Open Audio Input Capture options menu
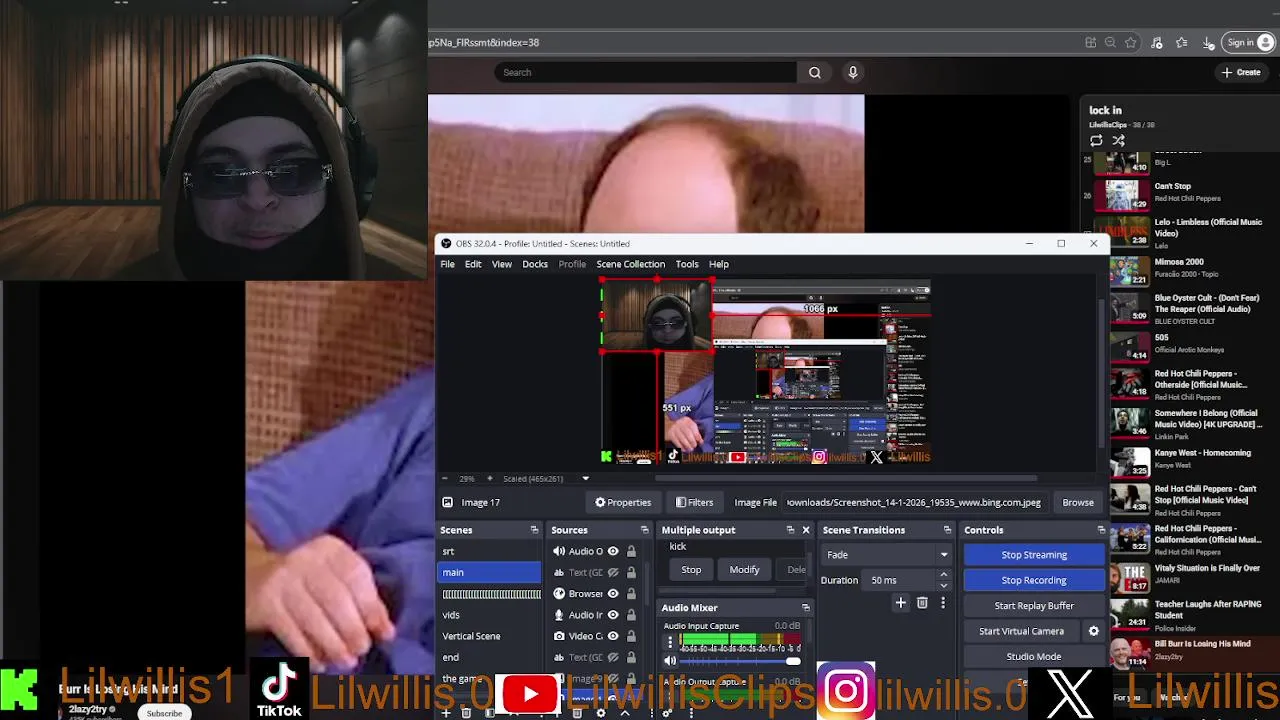The width and height of the screenshot is (1280, 720). point(670,643)
